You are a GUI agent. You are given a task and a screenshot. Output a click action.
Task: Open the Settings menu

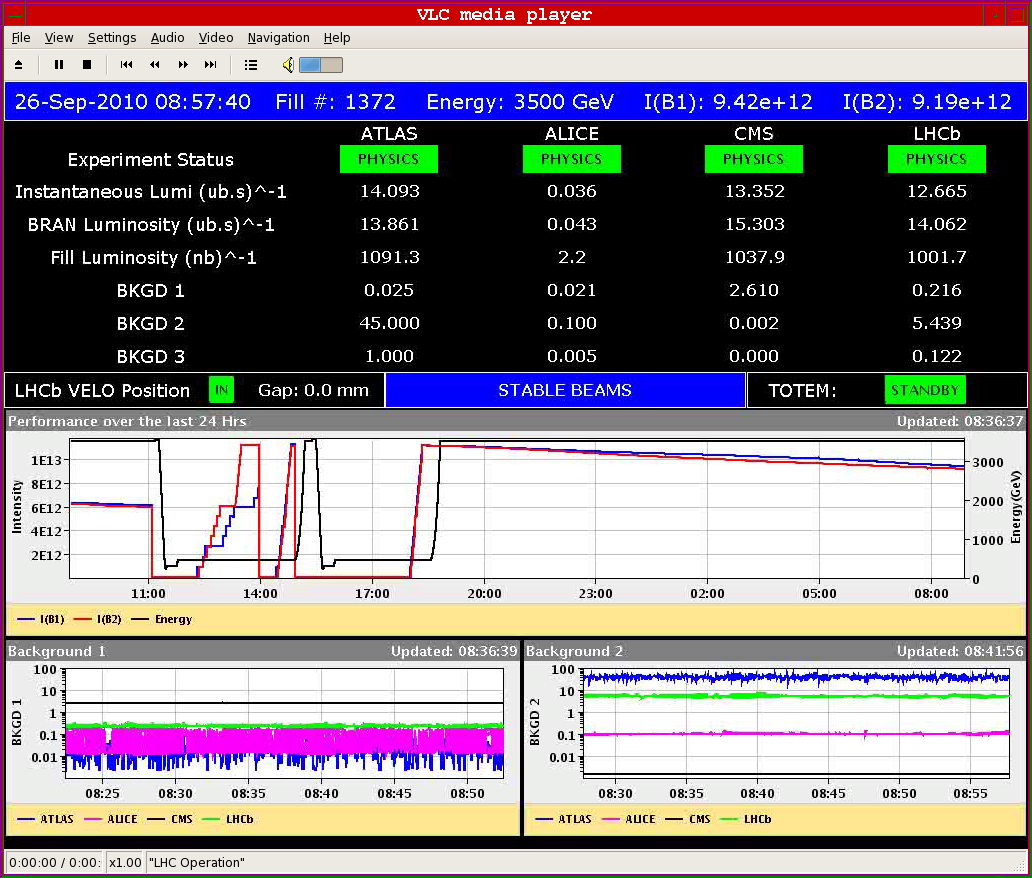[x=112, y=38]
